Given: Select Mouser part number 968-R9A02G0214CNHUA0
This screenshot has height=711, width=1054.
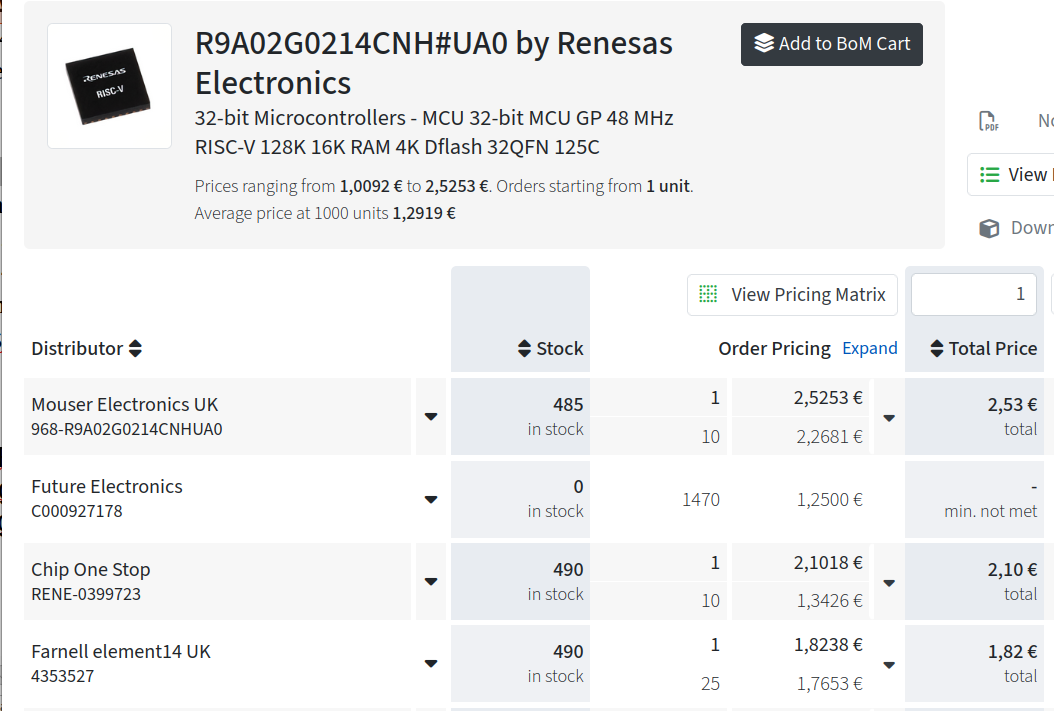Looking at the screenshot, I should [x=127, y=429].
